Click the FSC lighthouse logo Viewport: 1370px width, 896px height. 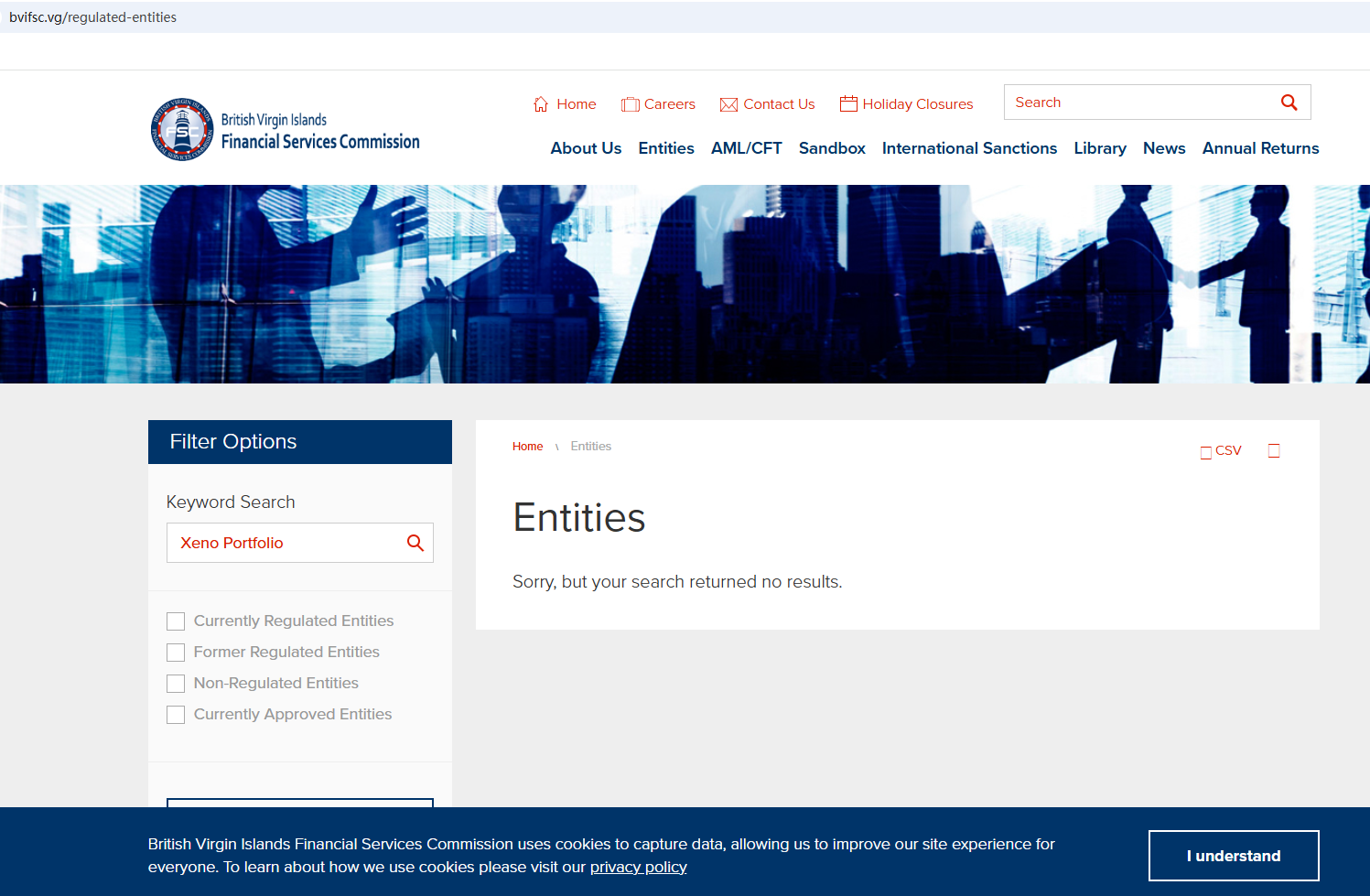[x=183, y=129]
